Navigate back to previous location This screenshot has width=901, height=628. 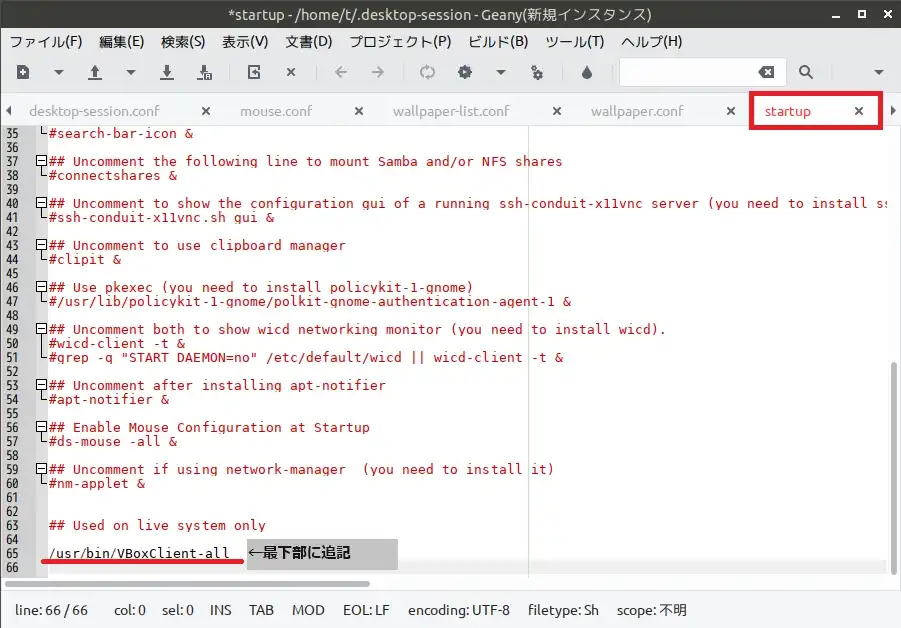(340, 72)
